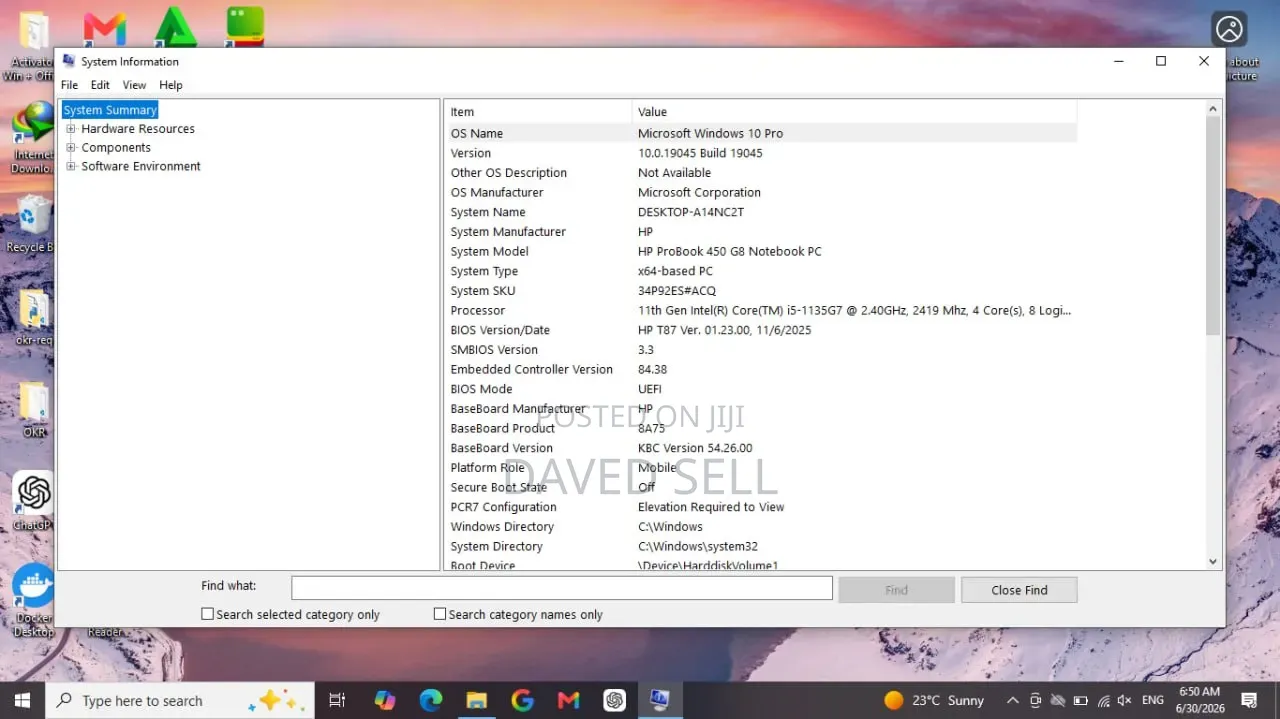Viewport: 1280px width, 719px height.
Task: Click the vertical scrollbar thumb in details list
Action: [x=1213, y=225]
